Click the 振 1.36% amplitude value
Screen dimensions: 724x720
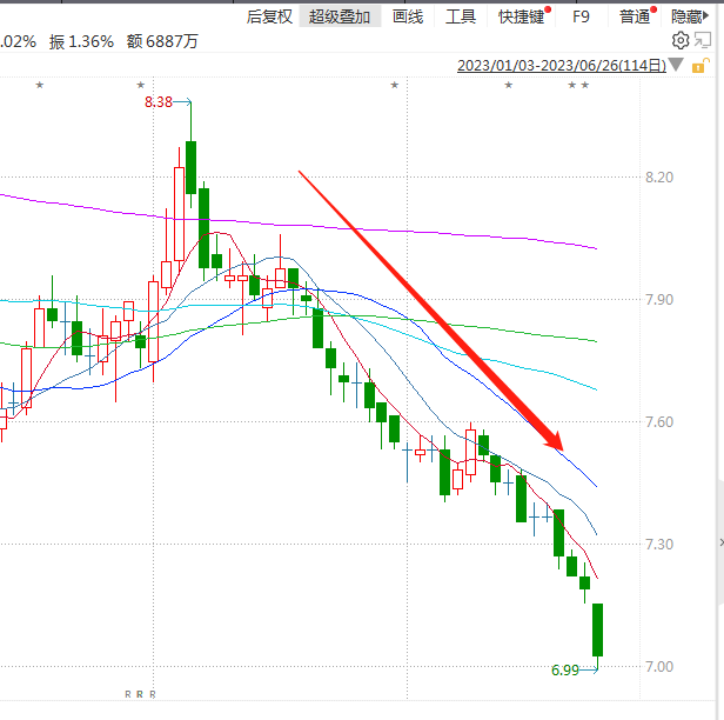[81, 42]
